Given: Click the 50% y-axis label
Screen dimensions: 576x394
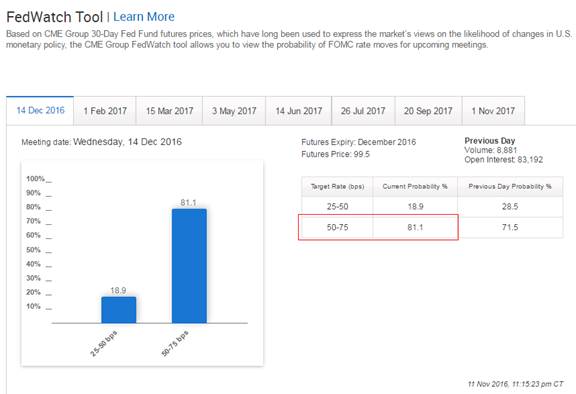Looking at the screenshot, I should point(33,250).
